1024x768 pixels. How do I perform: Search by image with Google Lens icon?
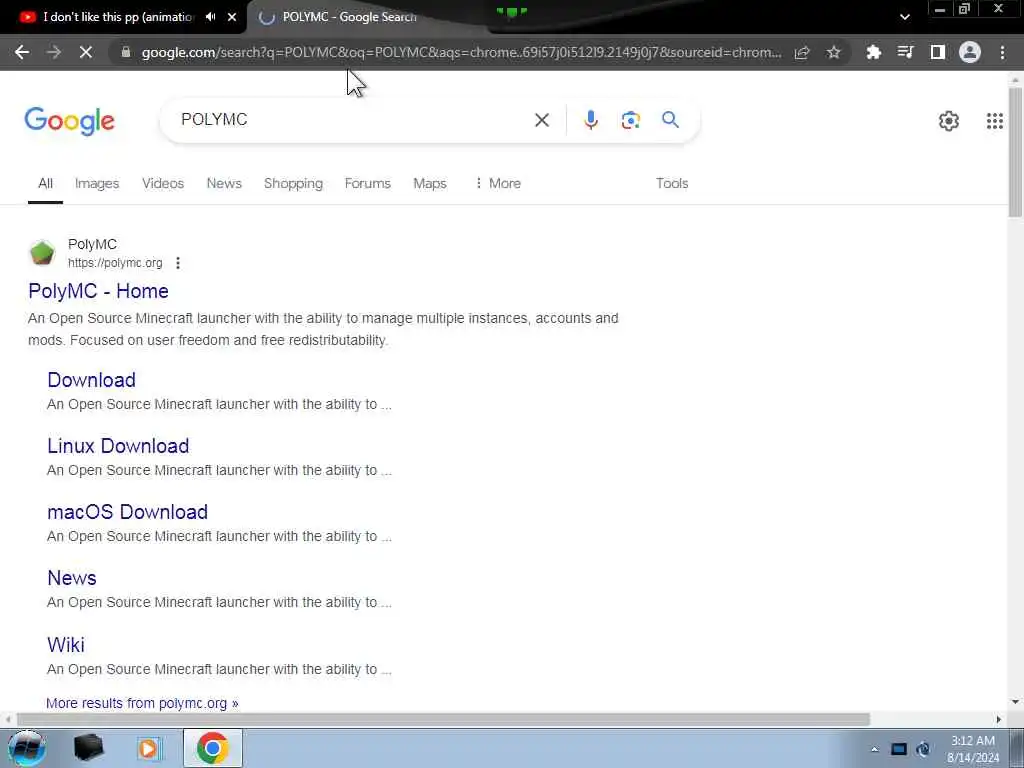pos(630,120)
